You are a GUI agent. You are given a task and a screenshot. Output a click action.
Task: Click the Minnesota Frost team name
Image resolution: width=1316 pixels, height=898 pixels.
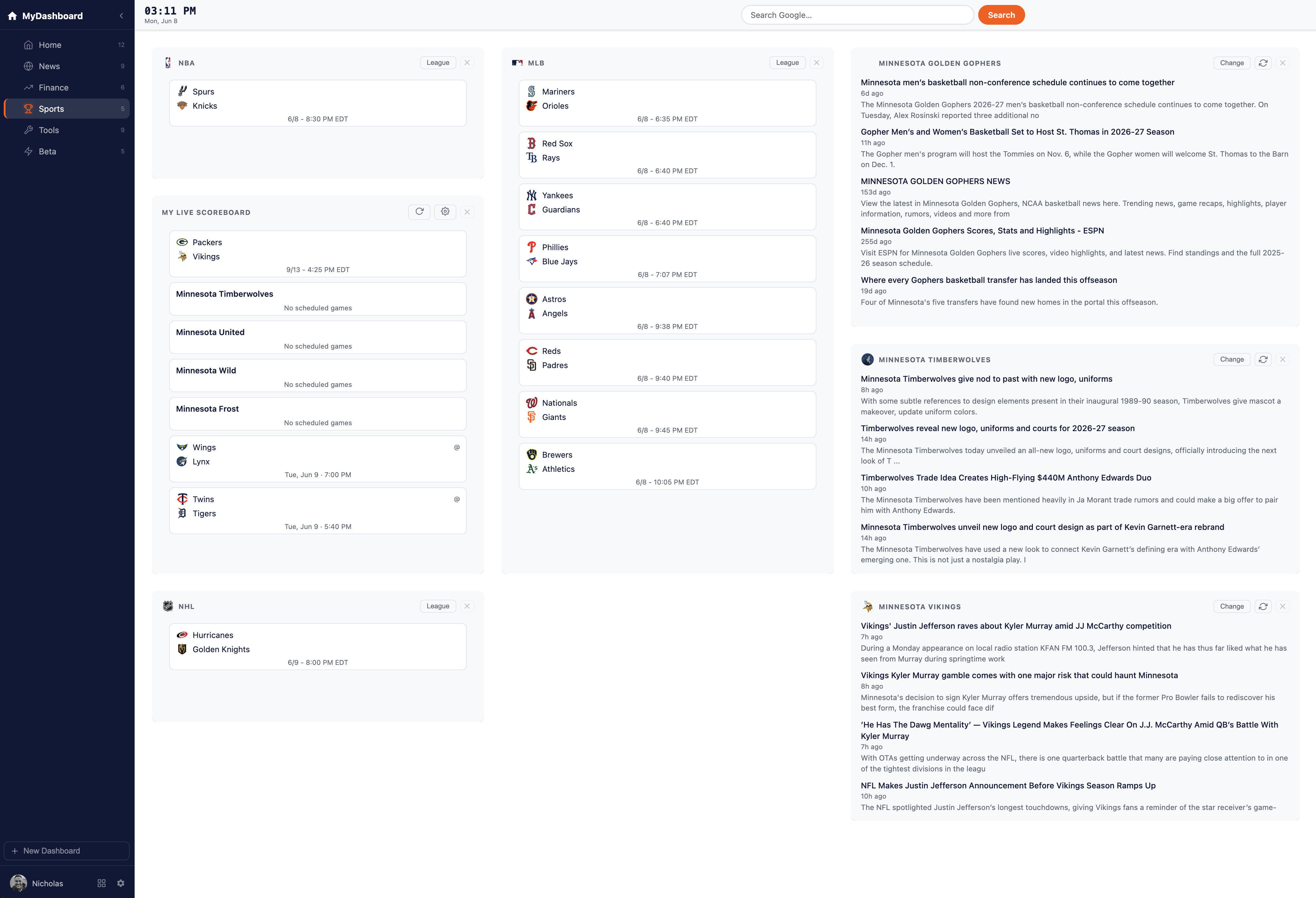[x=207, y=408]
